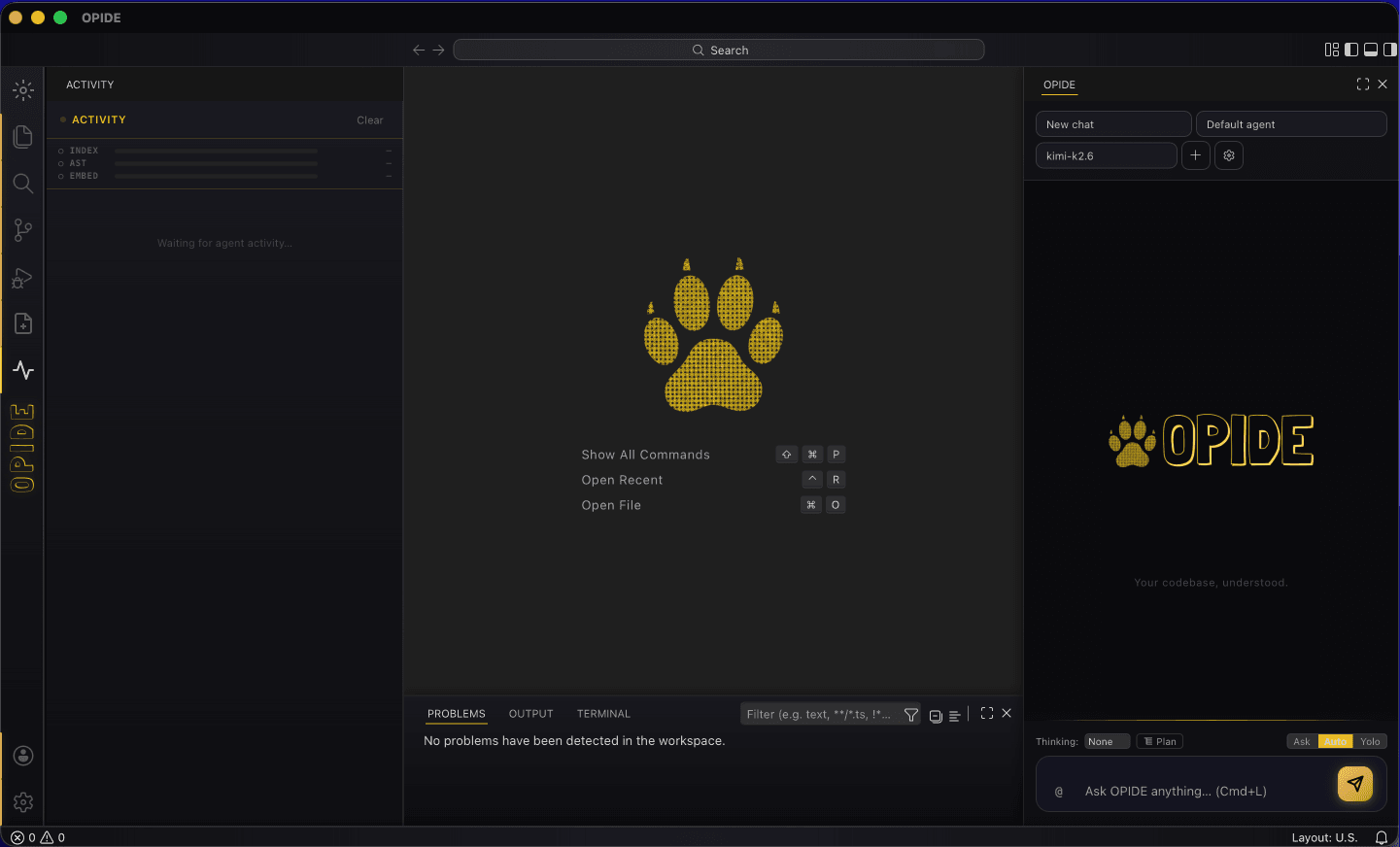
Task: Toggle the bottom panel visibility
Action: [x=1371, y=50]
